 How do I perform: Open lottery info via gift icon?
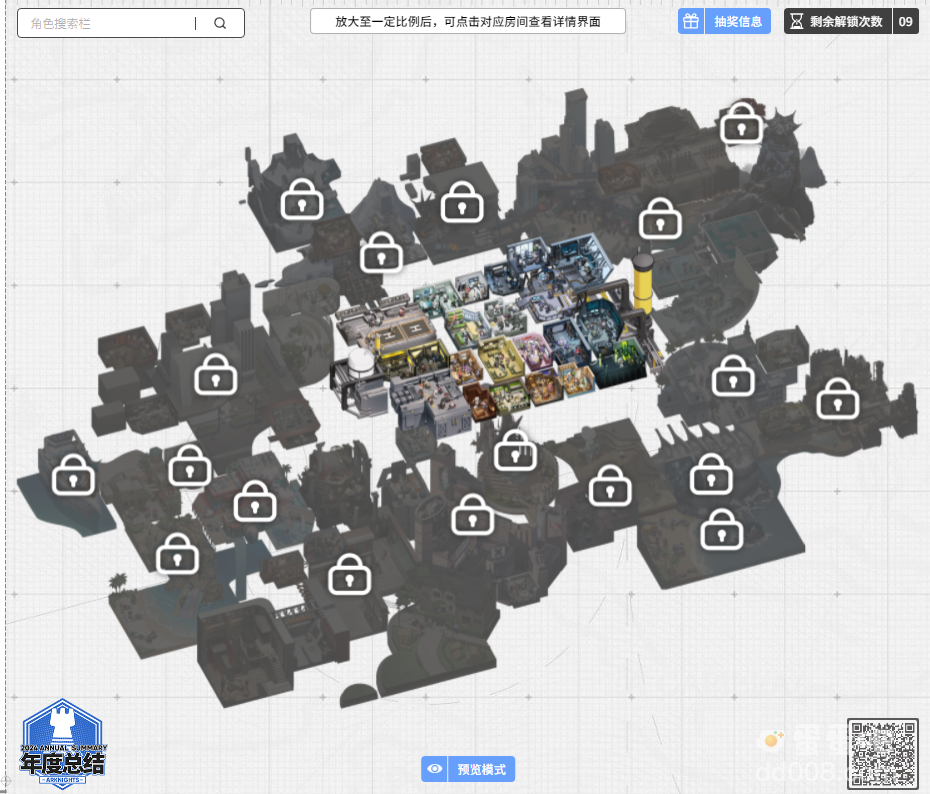coord(691,21)
